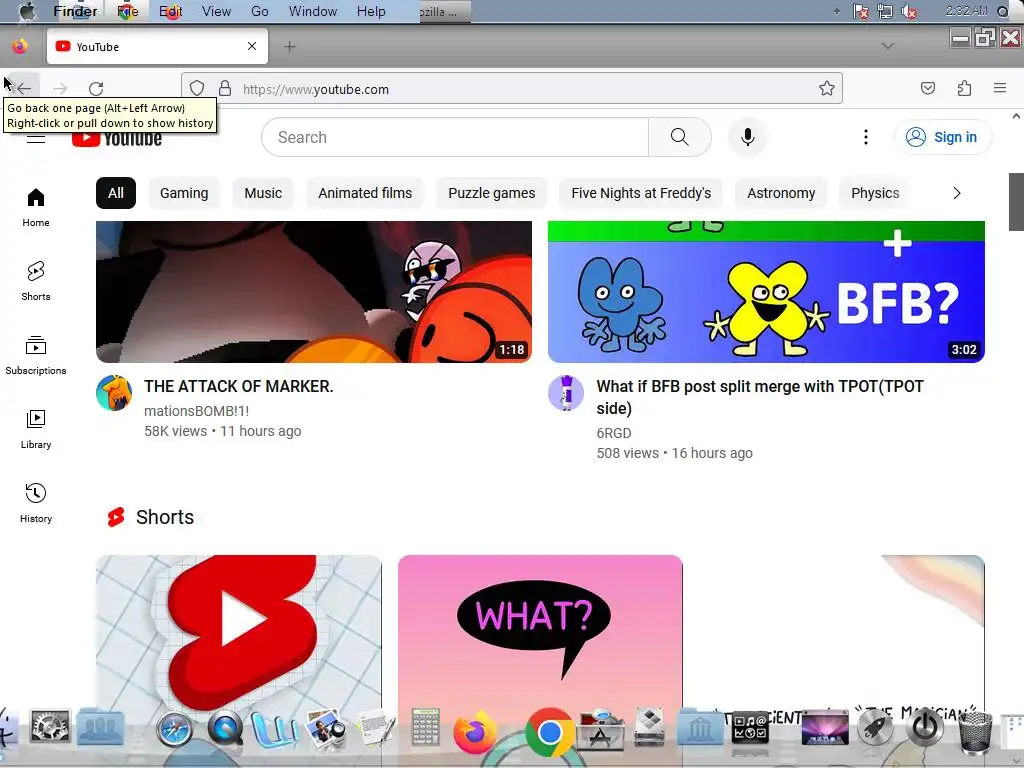Click the mationsBOMB channel avatar
This screenshot has width=1024, height=768.
(x=114, y=393)
